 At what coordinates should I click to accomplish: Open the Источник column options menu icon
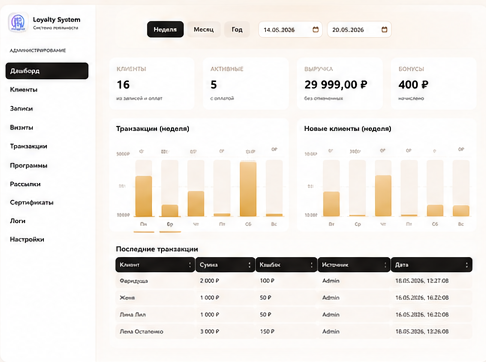pyautogui.click(x=385, y=265)
